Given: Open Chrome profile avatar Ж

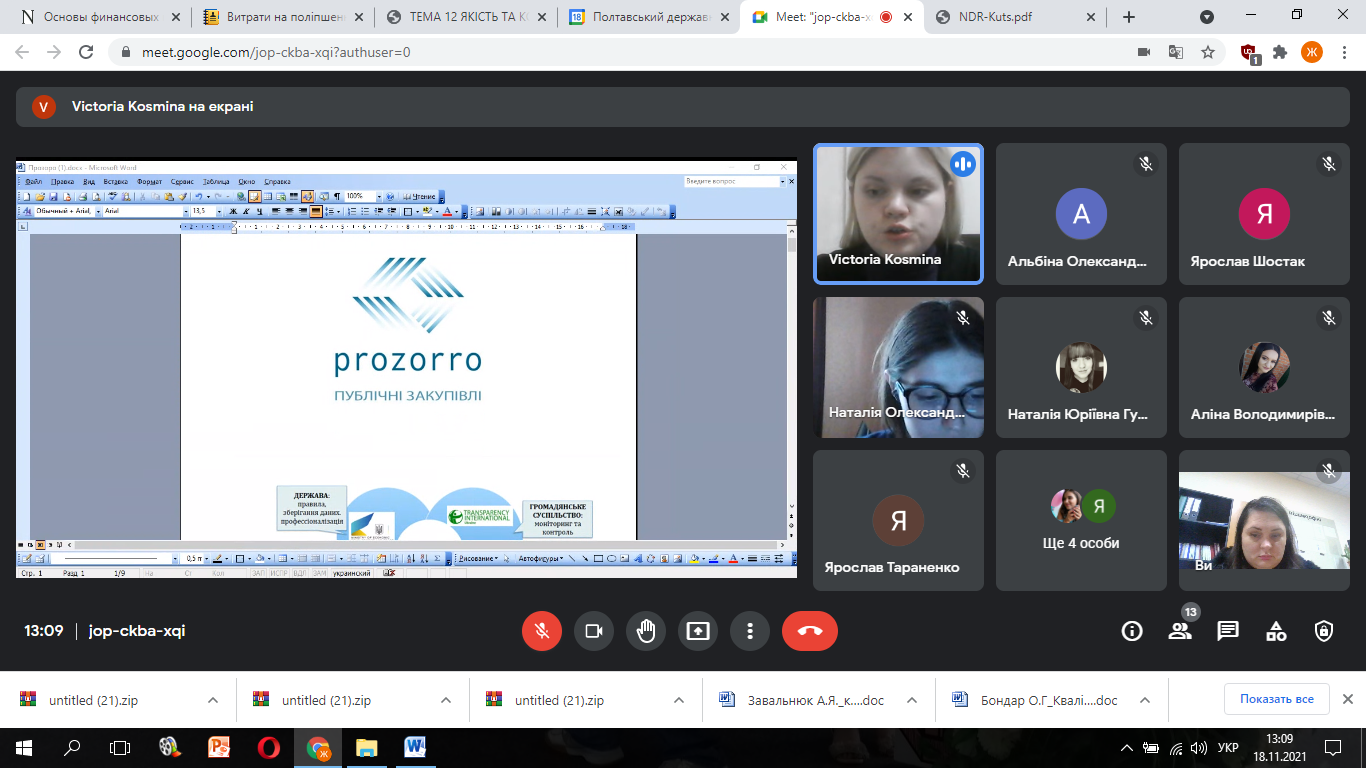Looking at the screenshot, I should tap(1312, 52).
